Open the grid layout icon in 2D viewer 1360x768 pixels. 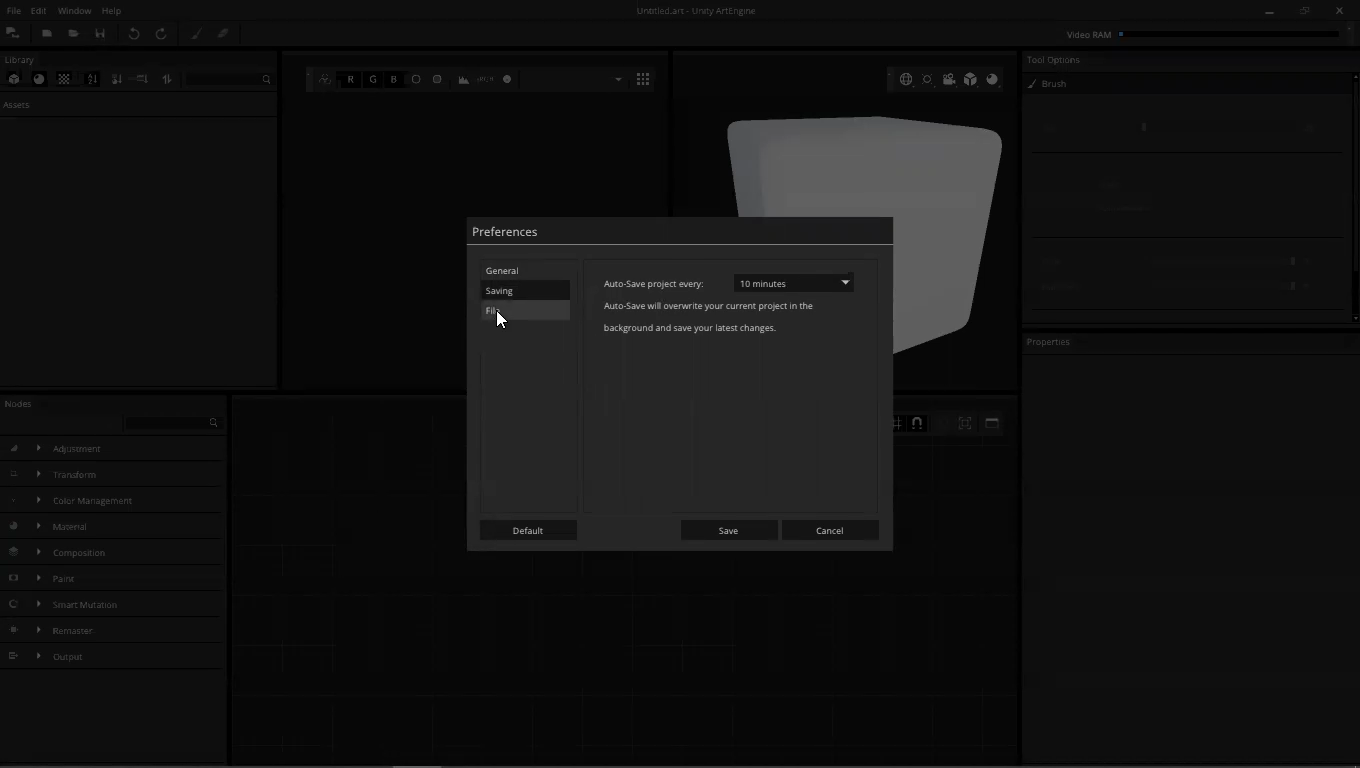pyautogui.click(x=643, y=80)
